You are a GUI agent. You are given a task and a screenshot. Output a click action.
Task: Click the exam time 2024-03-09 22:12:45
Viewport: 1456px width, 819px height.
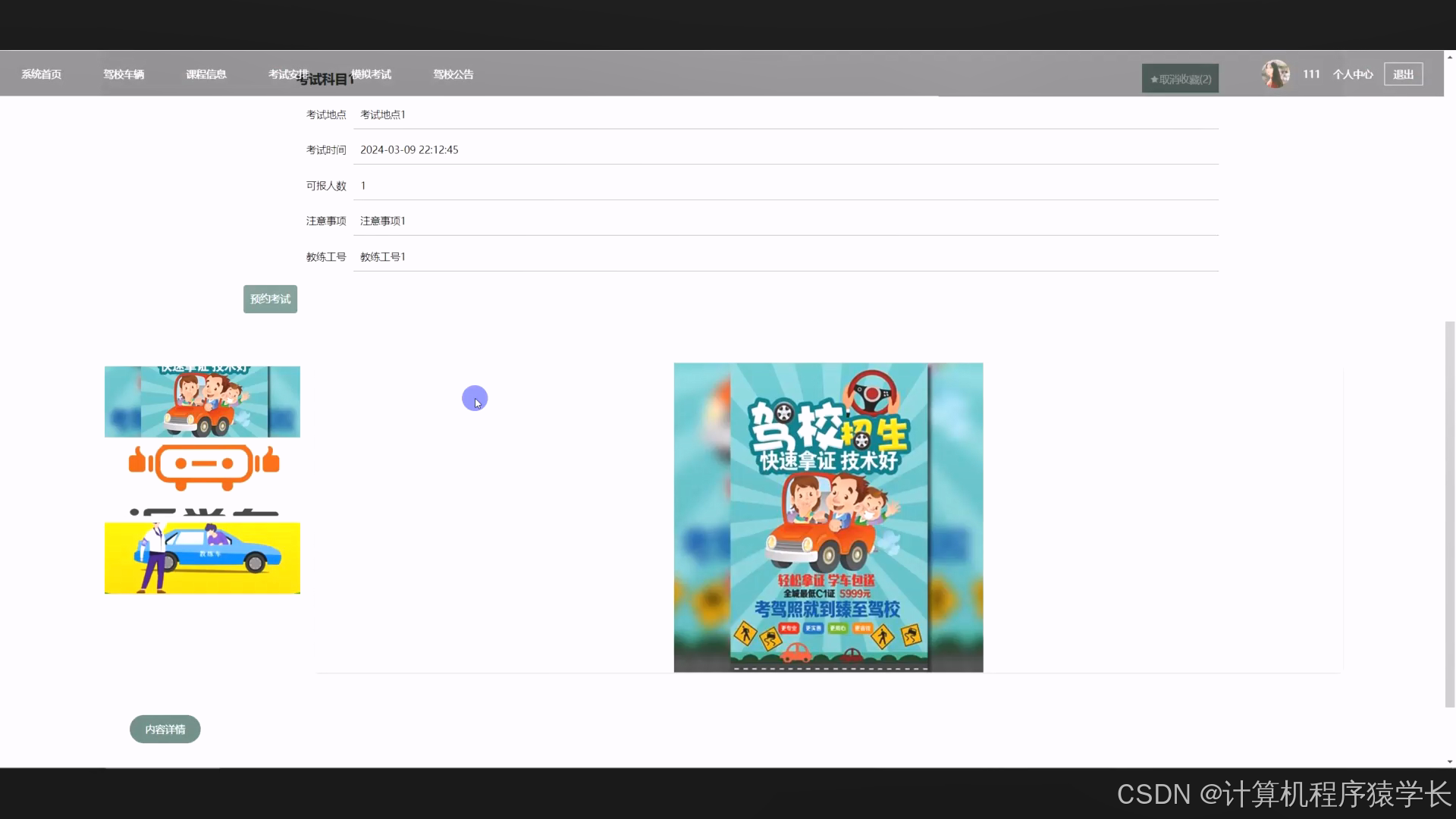pyautogui.click(x=409, y=150)
